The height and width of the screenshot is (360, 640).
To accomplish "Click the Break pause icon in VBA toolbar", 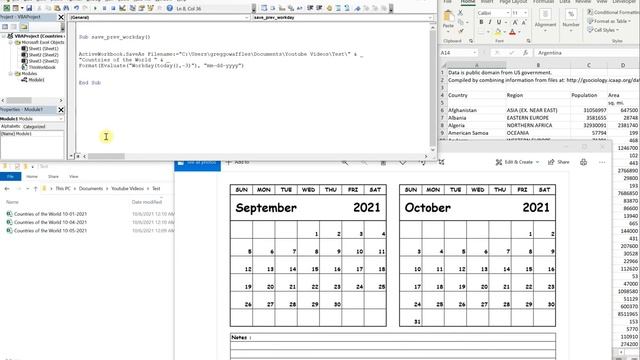I will tap(104, 8).
